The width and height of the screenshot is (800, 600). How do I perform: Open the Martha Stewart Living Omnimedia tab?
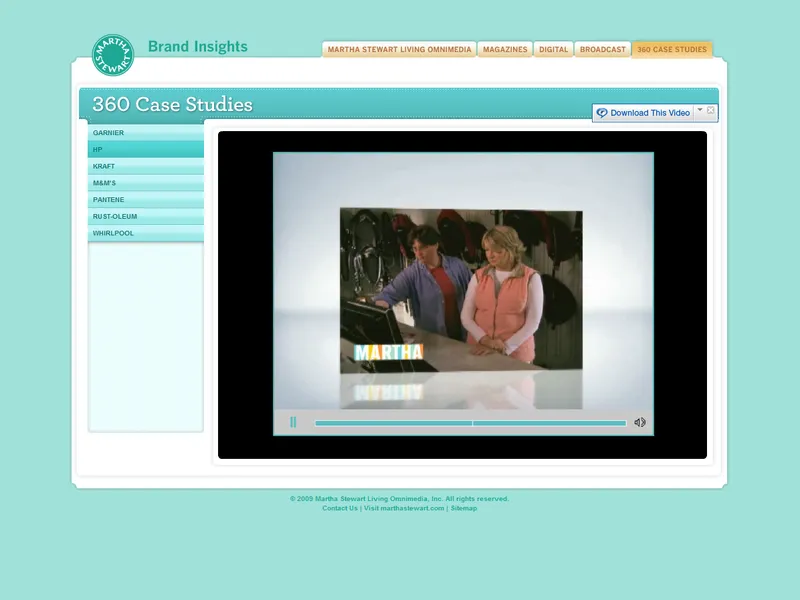tap(399, 49)
